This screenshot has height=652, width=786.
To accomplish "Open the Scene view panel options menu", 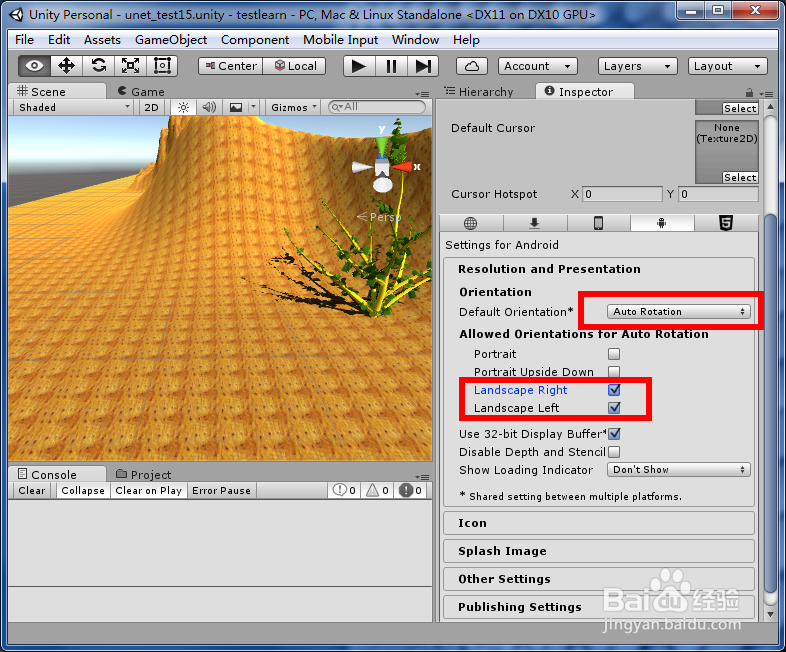I will [423, 94].
